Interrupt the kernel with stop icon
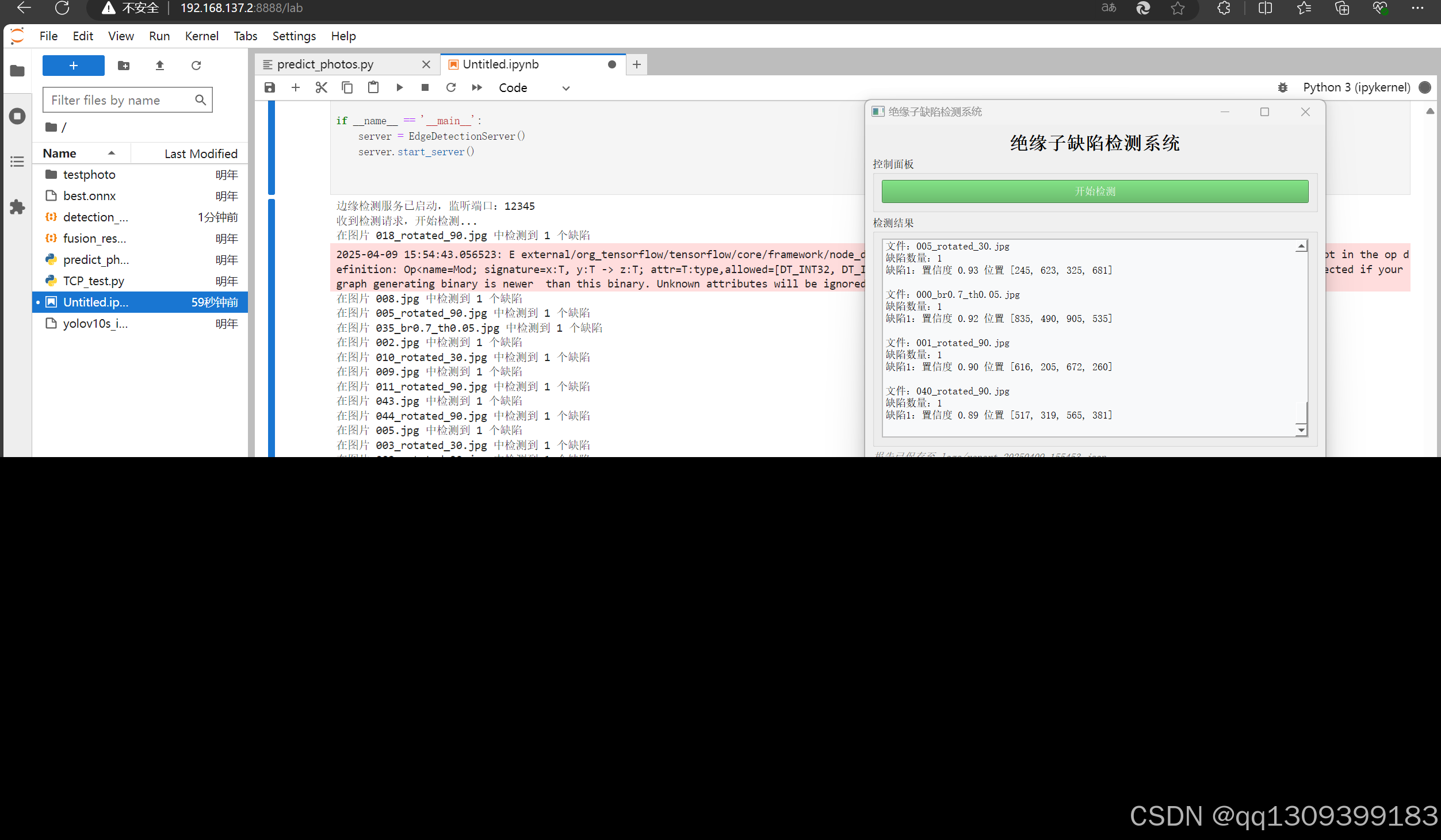The width and height of the screenshot is (1441, 840). (x=425, y=87)
